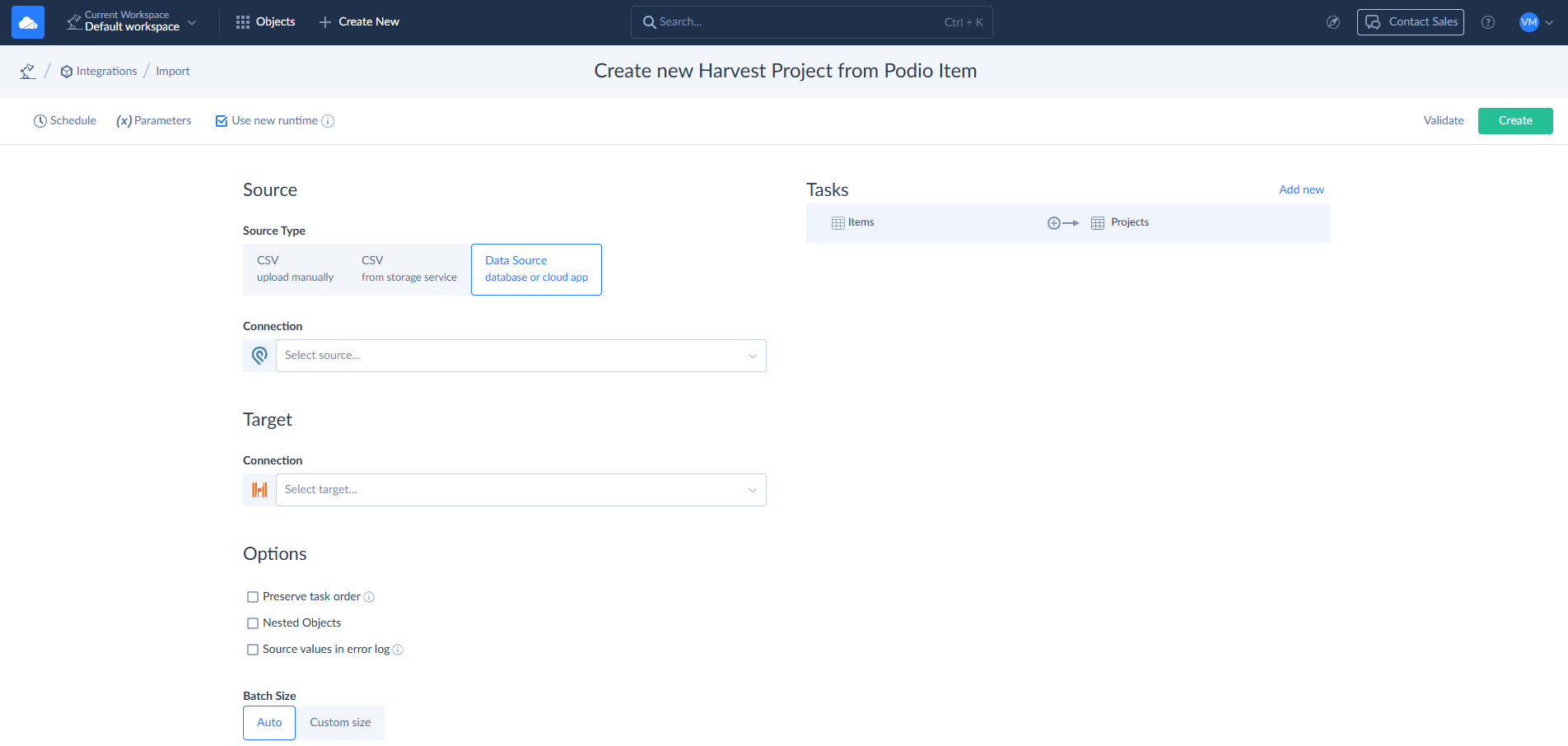Check the Nested Objects option

point(253,623)
